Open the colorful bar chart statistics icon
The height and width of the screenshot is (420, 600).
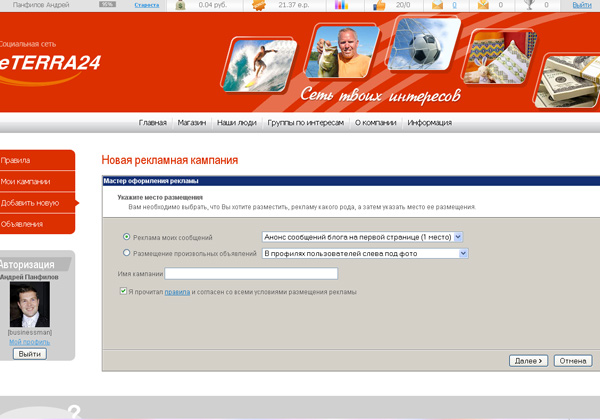[x=341, y=5]
